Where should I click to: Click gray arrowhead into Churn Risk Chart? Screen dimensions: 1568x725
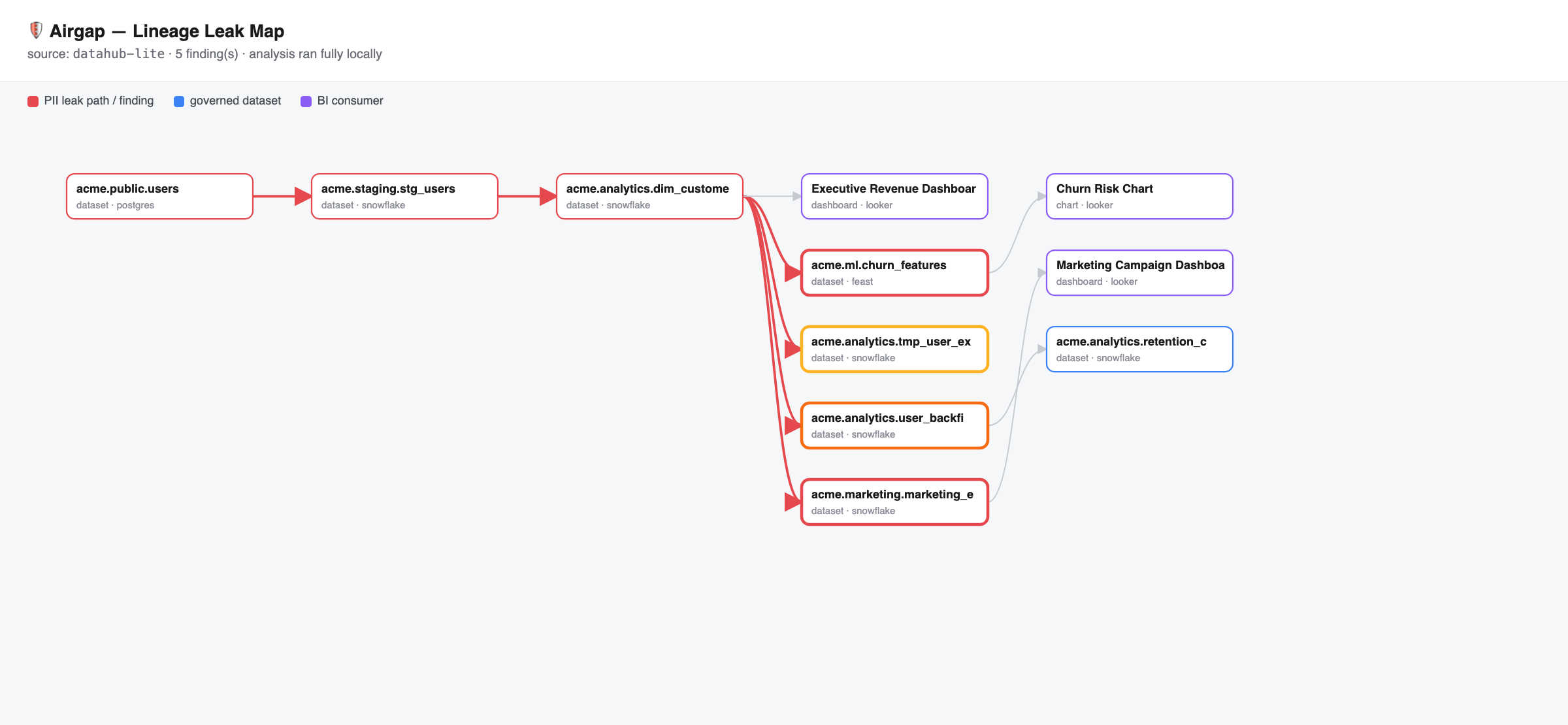point(1042,196)
